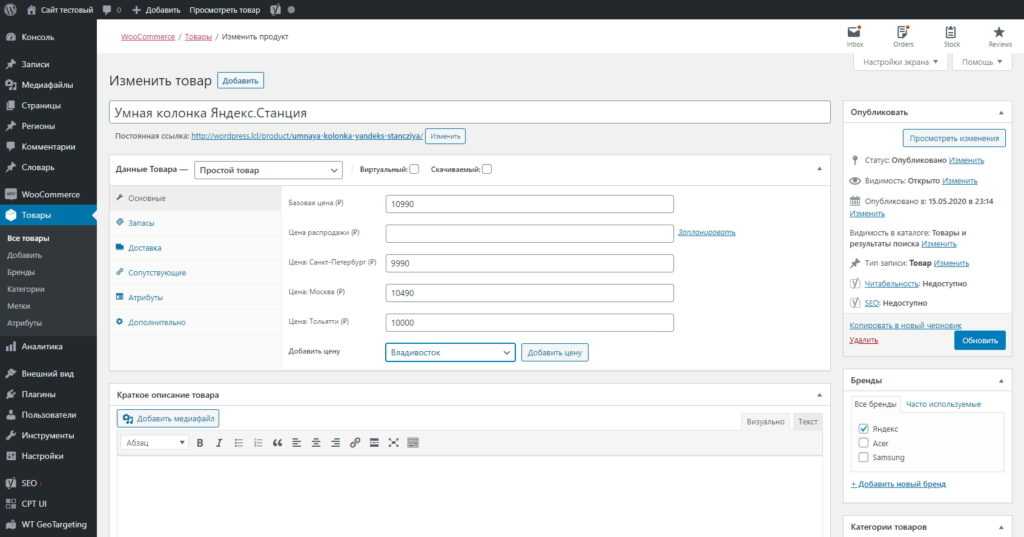This screenshot has width=1024, height=537.
Task: Check the Acer brand checkbox
Action: 863,443
